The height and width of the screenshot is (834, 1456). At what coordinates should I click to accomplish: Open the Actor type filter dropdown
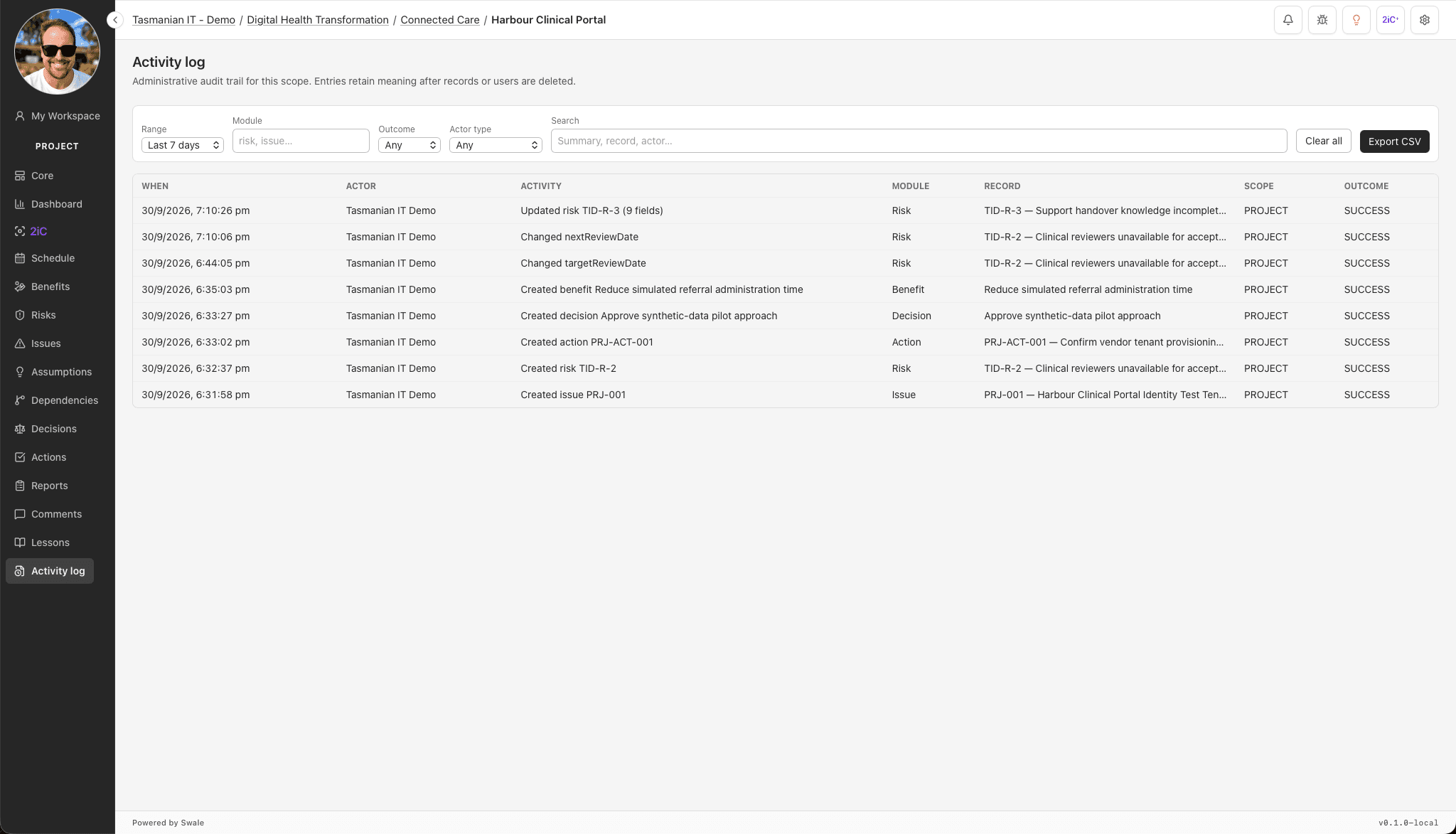[x=496, y=145]
